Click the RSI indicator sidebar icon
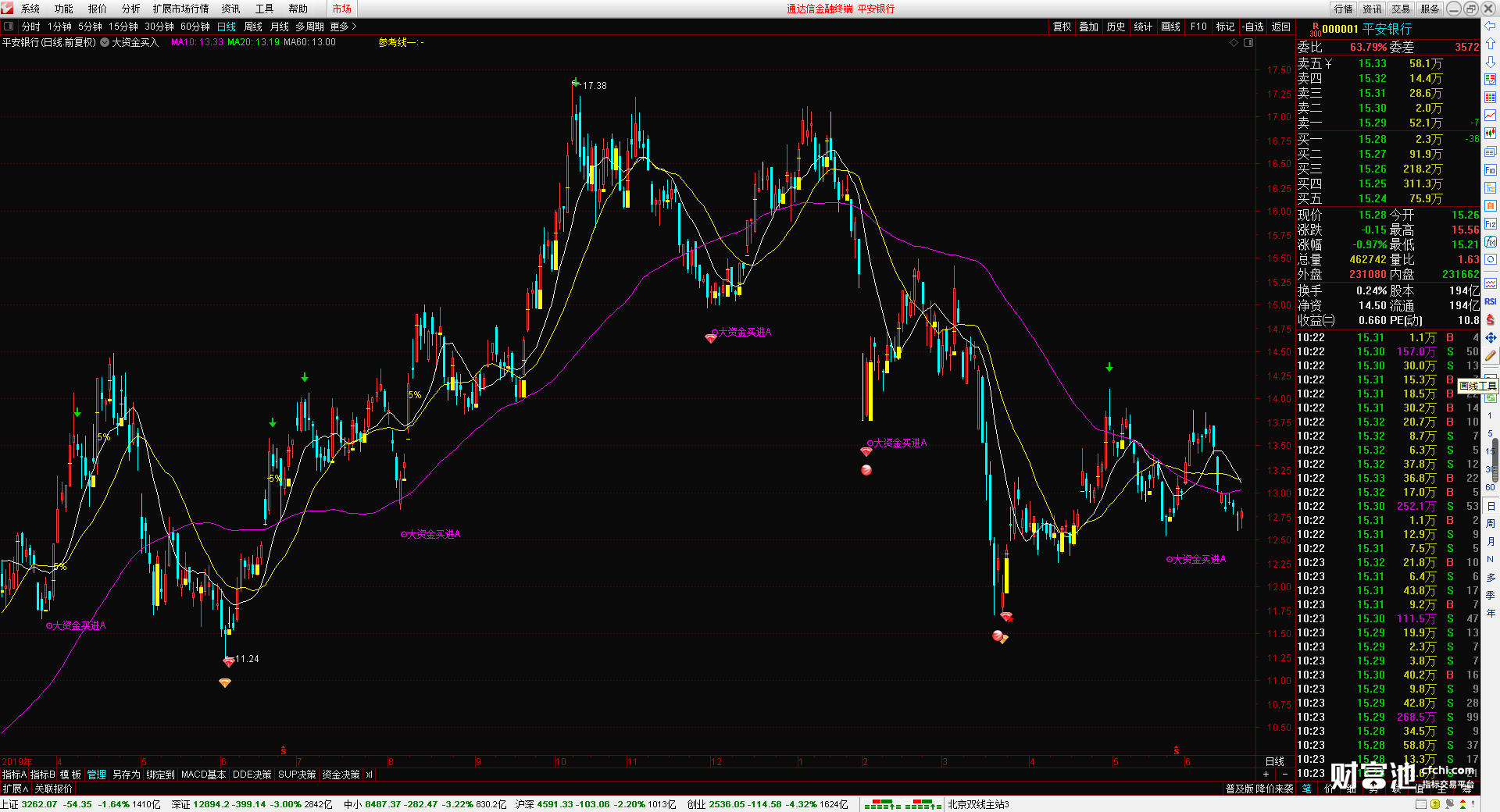1500x812 pixels. [1490, 301]
